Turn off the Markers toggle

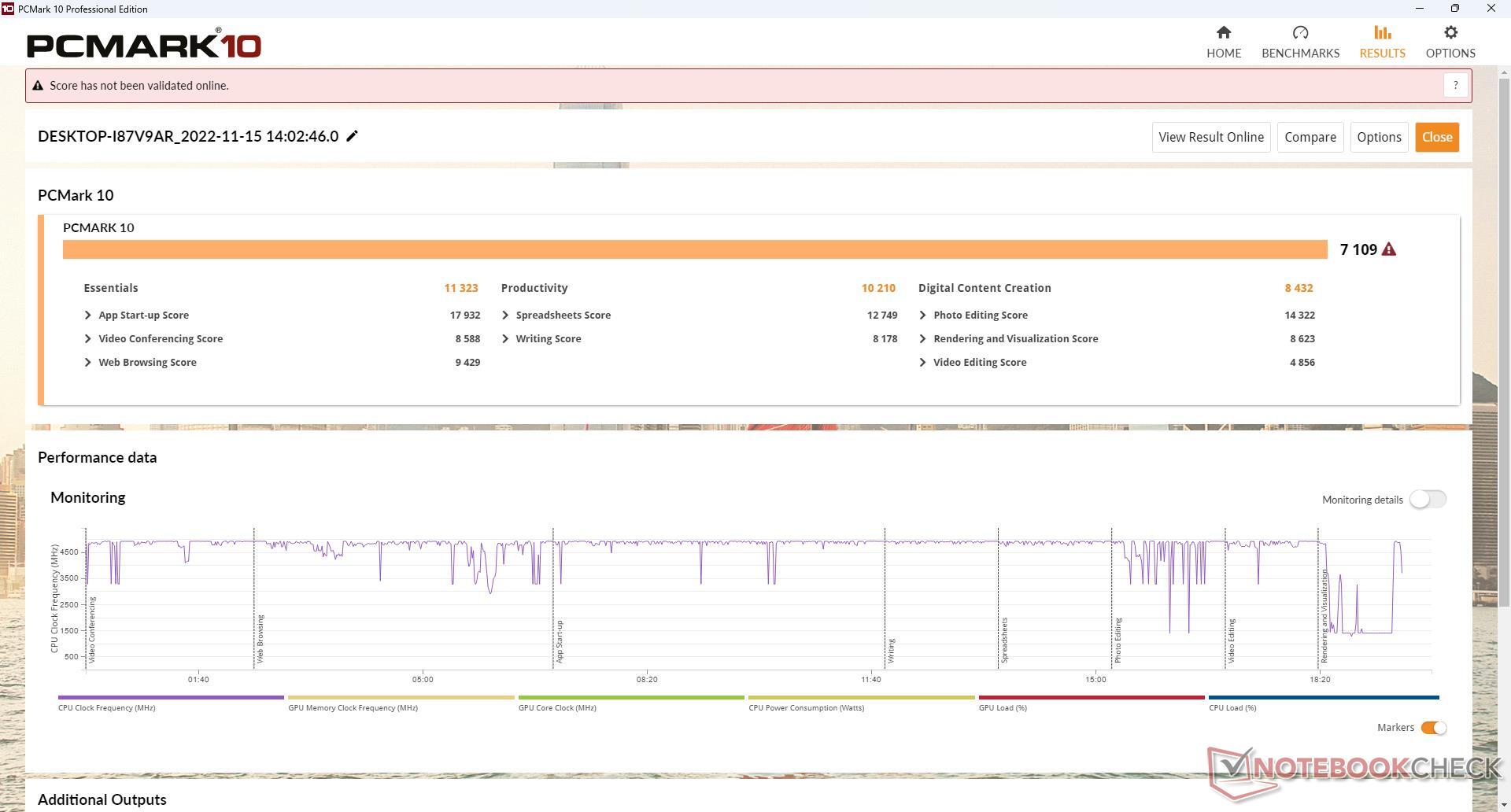tap(1433, 728)
